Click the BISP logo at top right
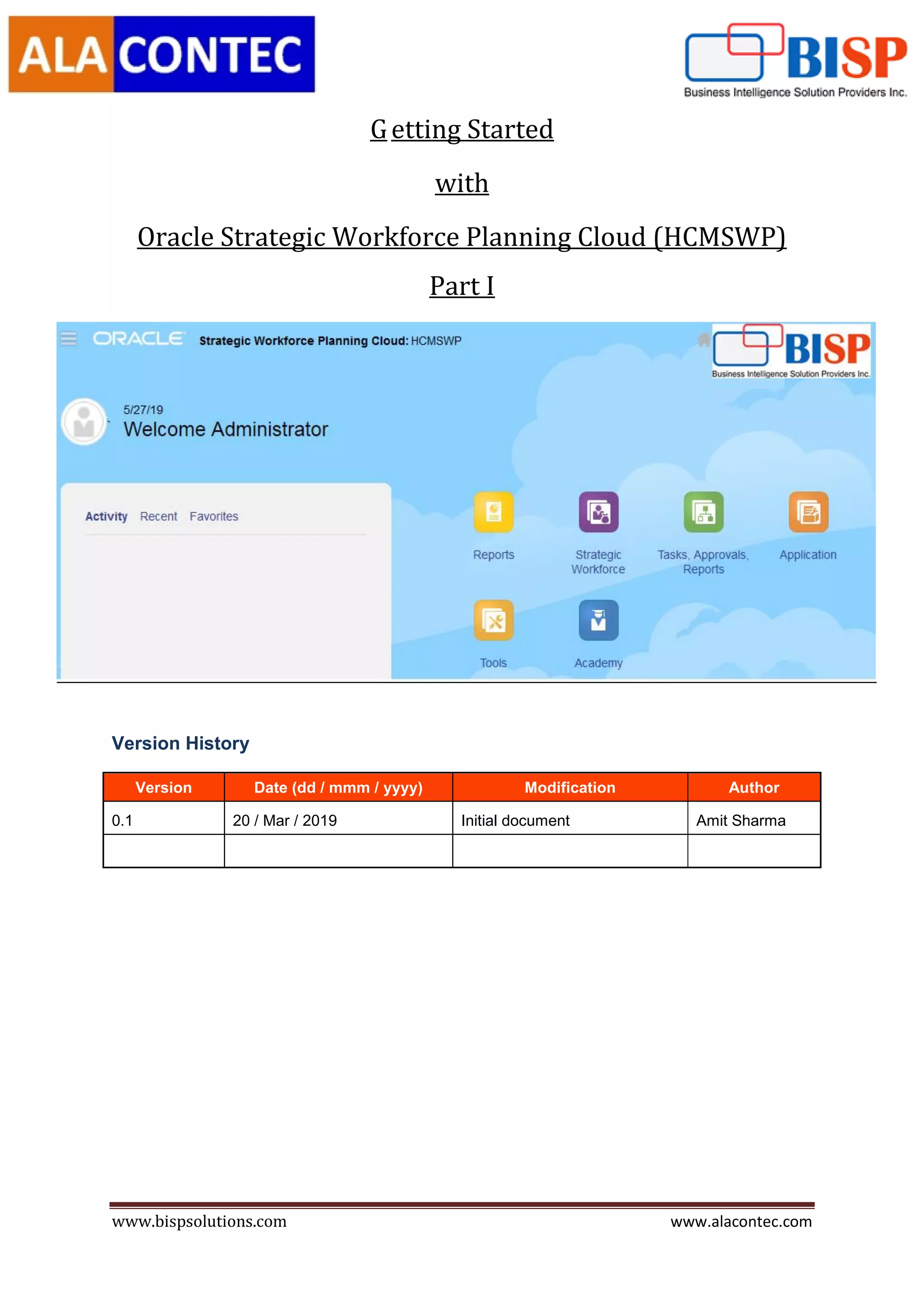 795,60
